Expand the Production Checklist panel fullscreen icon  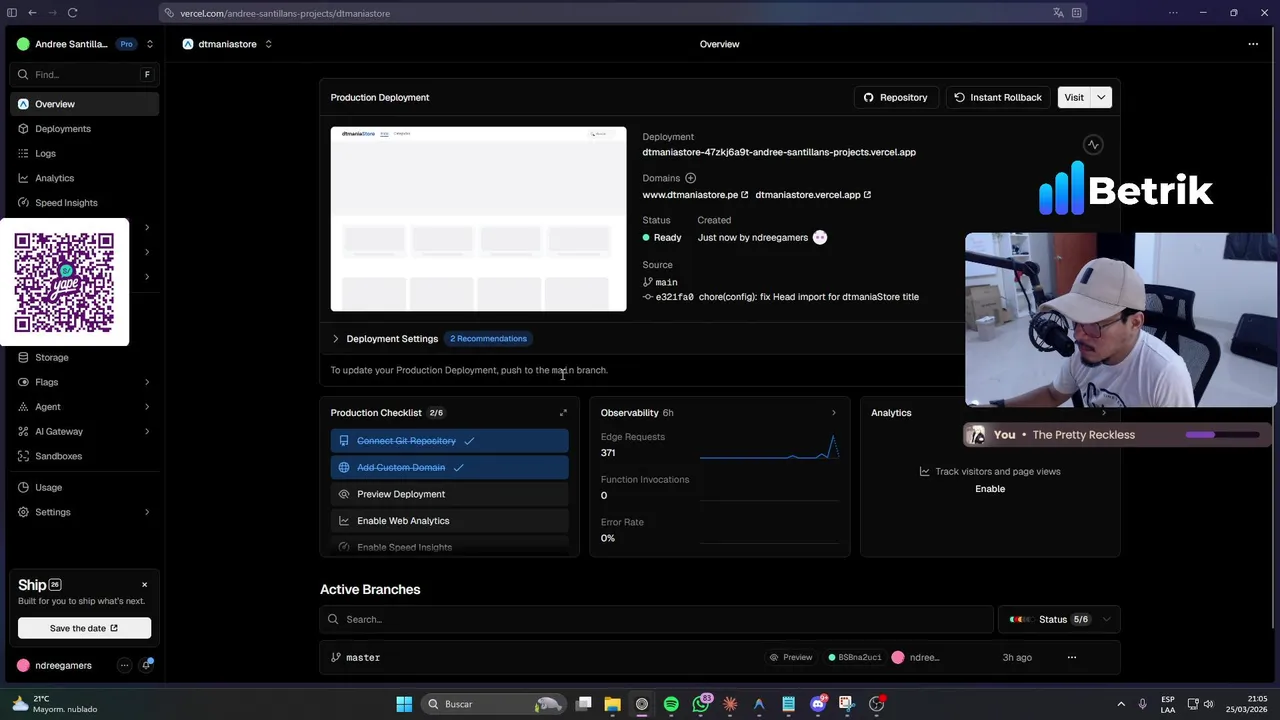(563, 413)
